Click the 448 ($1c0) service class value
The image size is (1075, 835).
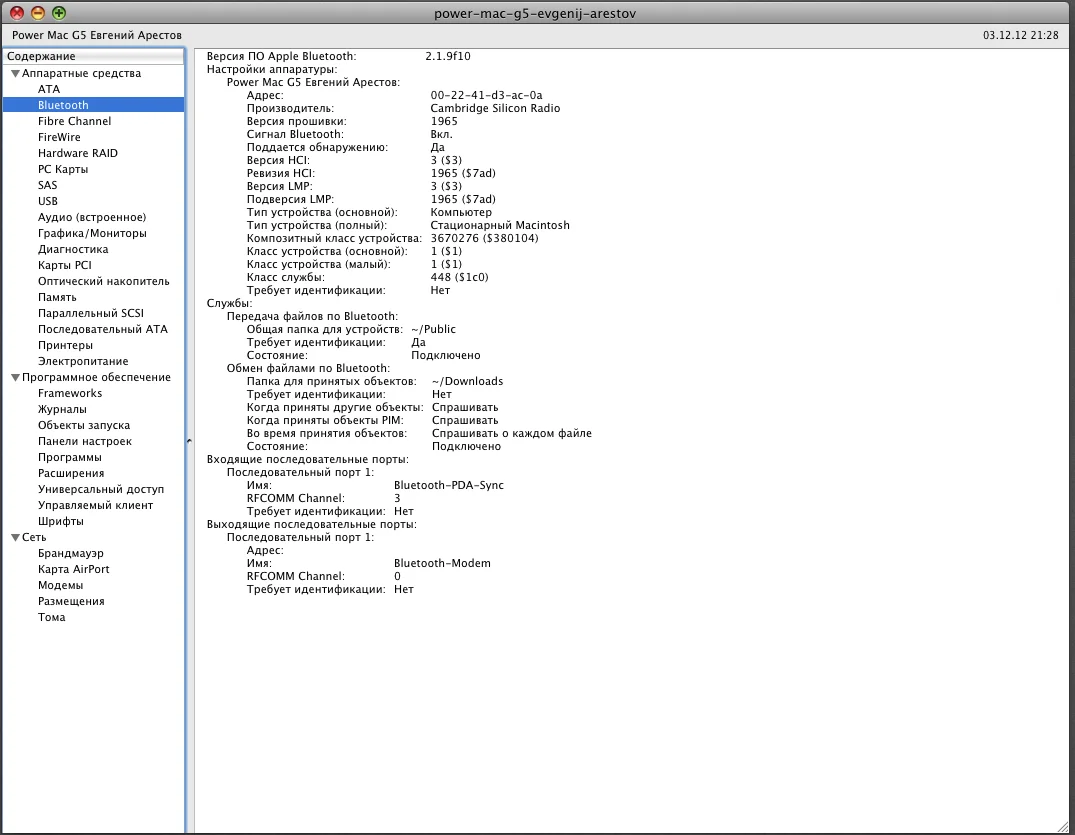pos(459,278)
